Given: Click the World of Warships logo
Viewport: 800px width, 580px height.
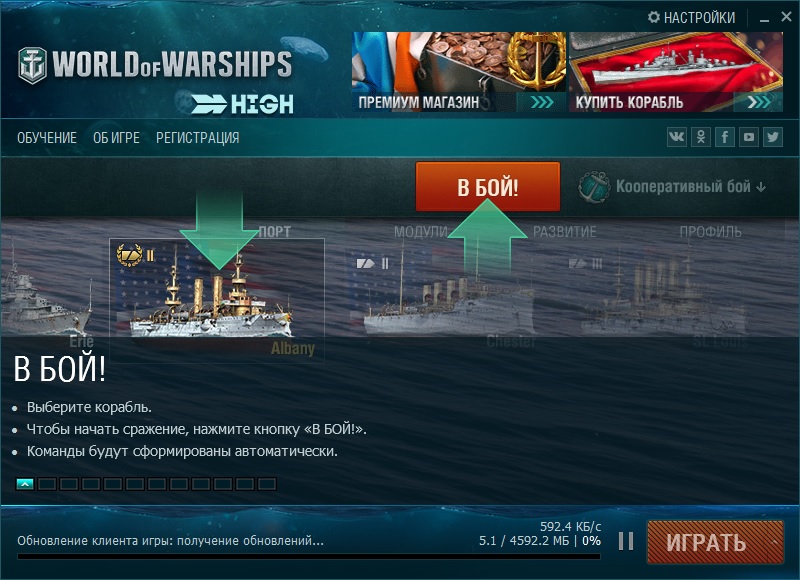Looking at the screenshot, I should (155, 65).
